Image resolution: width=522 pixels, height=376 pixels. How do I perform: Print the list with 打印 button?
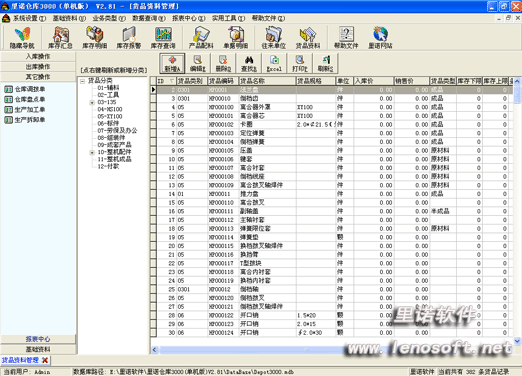pyautogui.click(x=300, y=63)
